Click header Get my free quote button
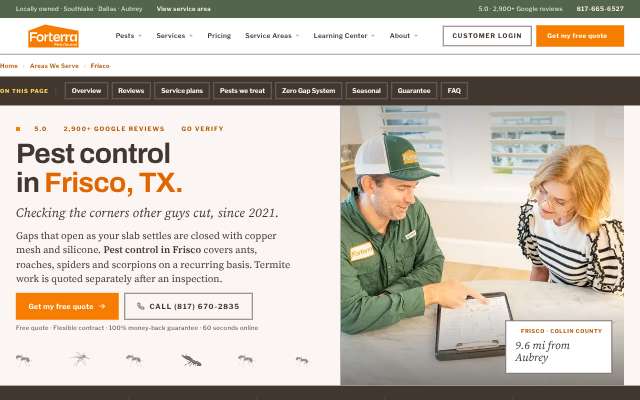This screenshot has width=640, height=400. (x=580, y=36)
